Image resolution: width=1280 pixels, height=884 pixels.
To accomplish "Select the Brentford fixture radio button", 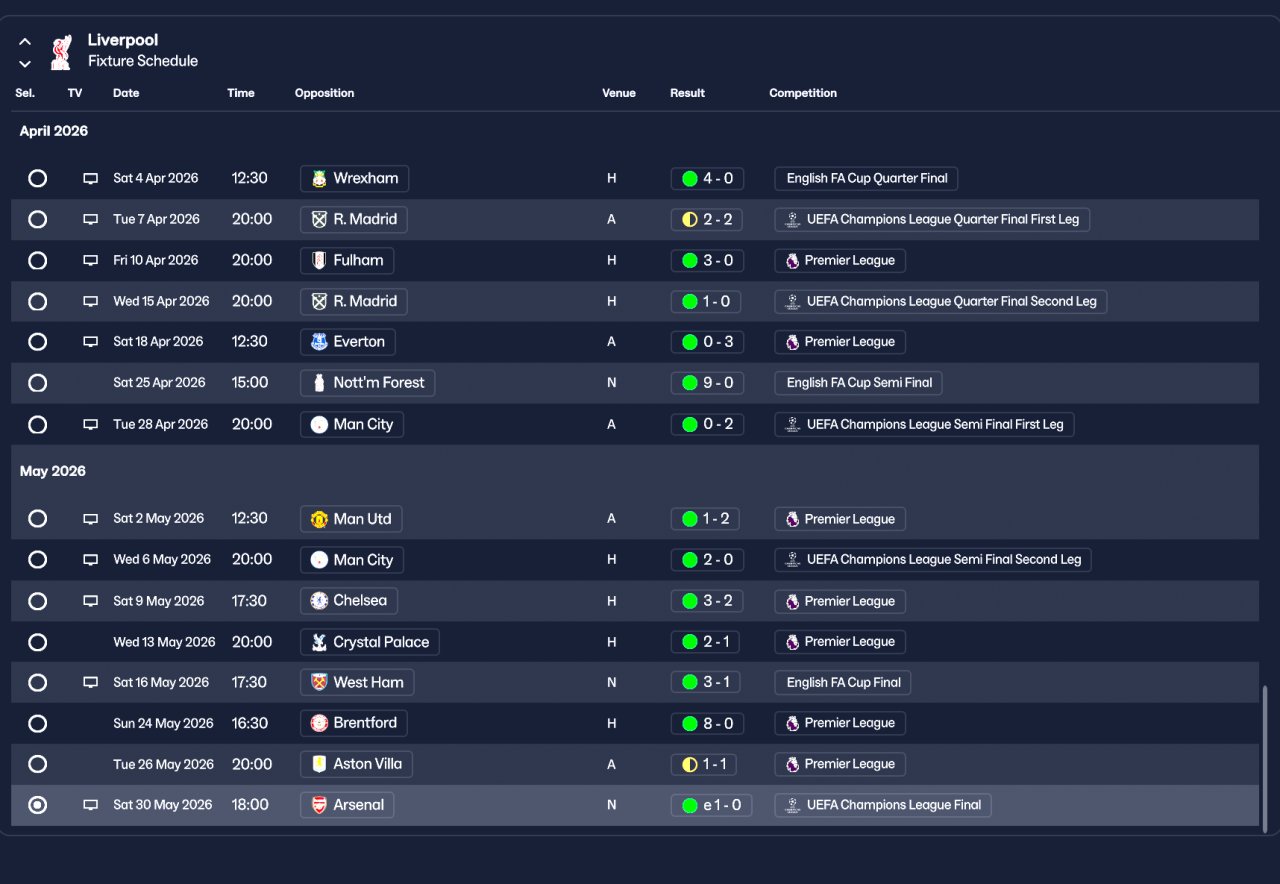I will tap(37, 723).
